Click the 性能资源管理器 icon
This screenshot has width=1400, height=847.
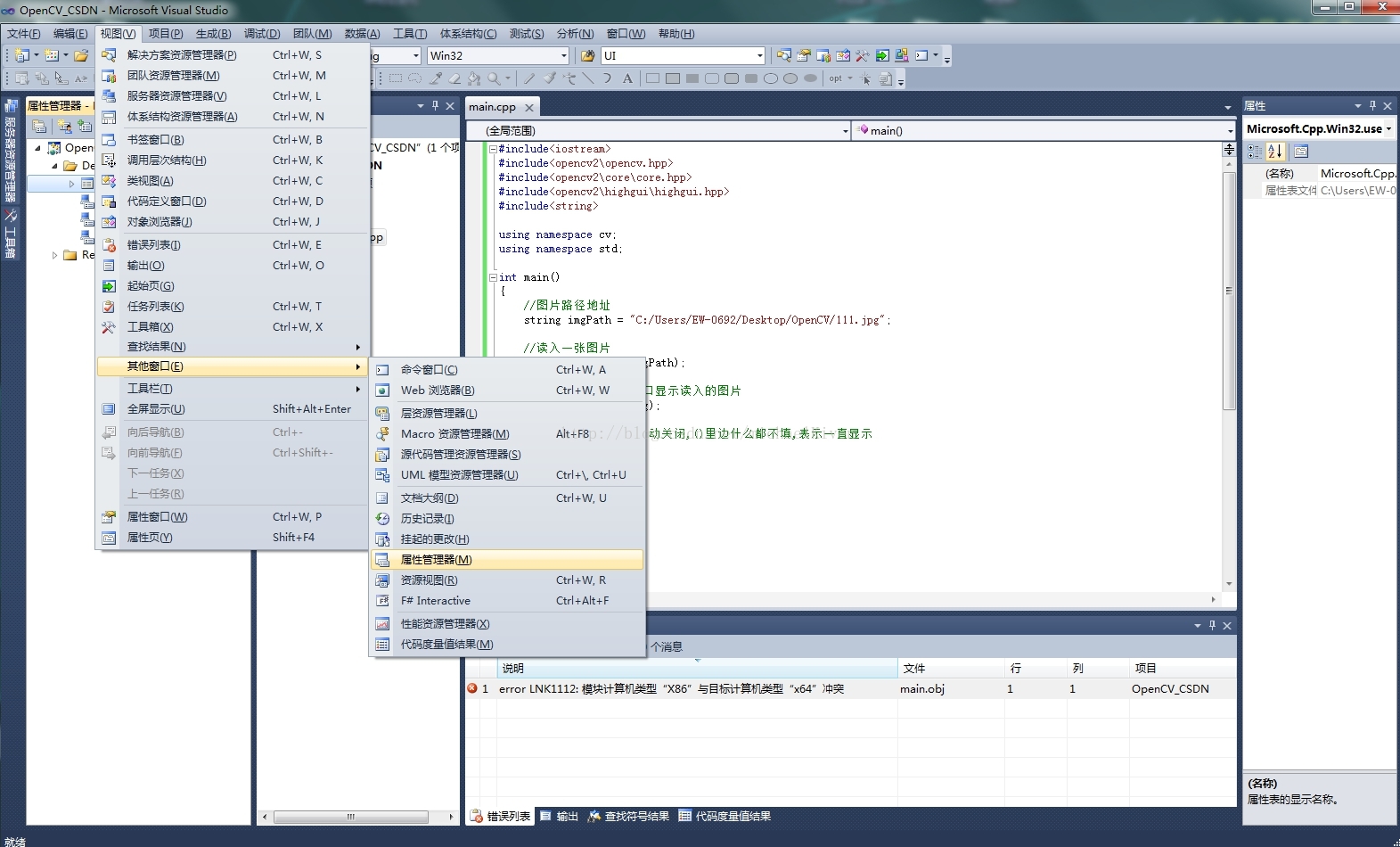coord(382,623)
